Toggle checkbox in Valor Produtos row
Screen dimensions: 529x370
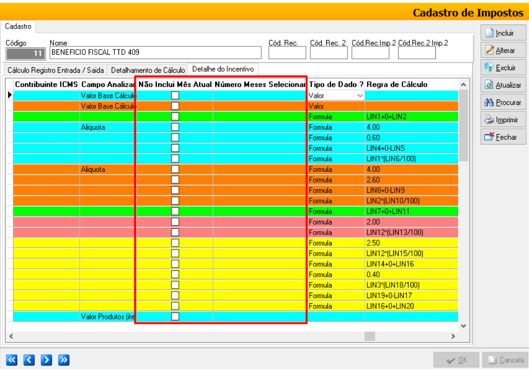tap(175, 316)
